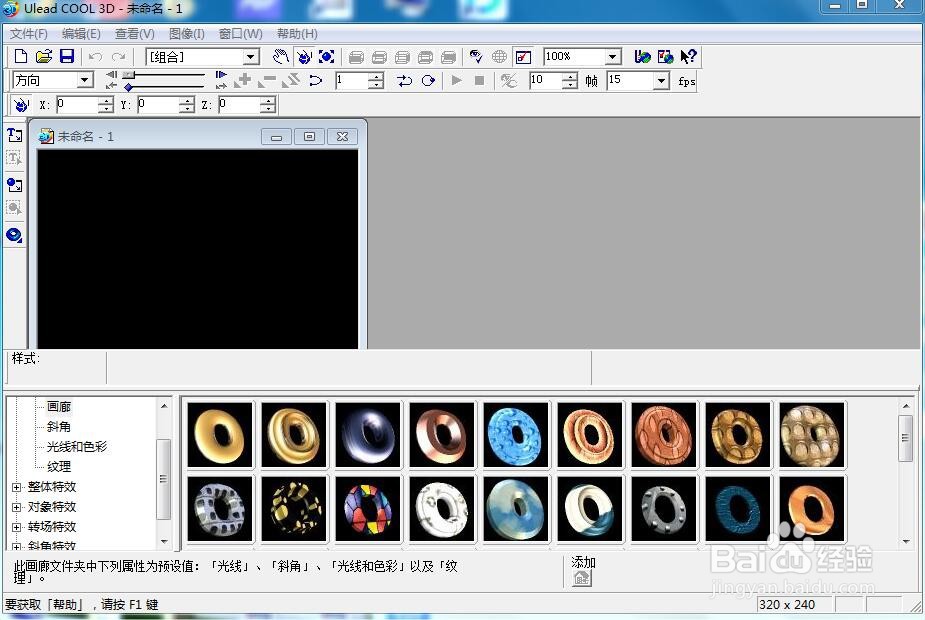Click the rotate icon beside X field
This screenshot has height=620, width=925.
point(21,105)
